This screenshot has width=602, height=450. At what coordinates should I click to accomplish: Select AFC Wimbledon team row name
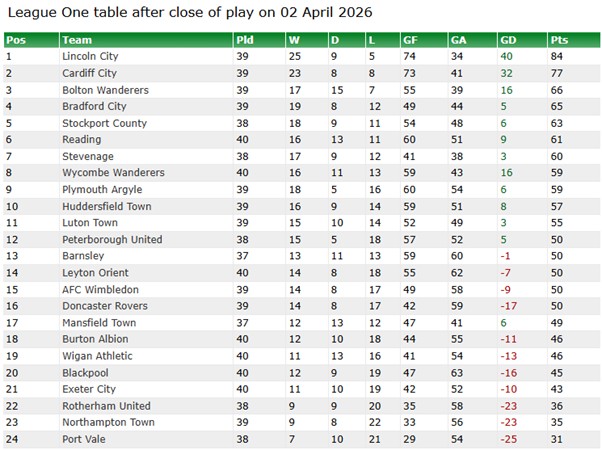(x=100, y=289)
